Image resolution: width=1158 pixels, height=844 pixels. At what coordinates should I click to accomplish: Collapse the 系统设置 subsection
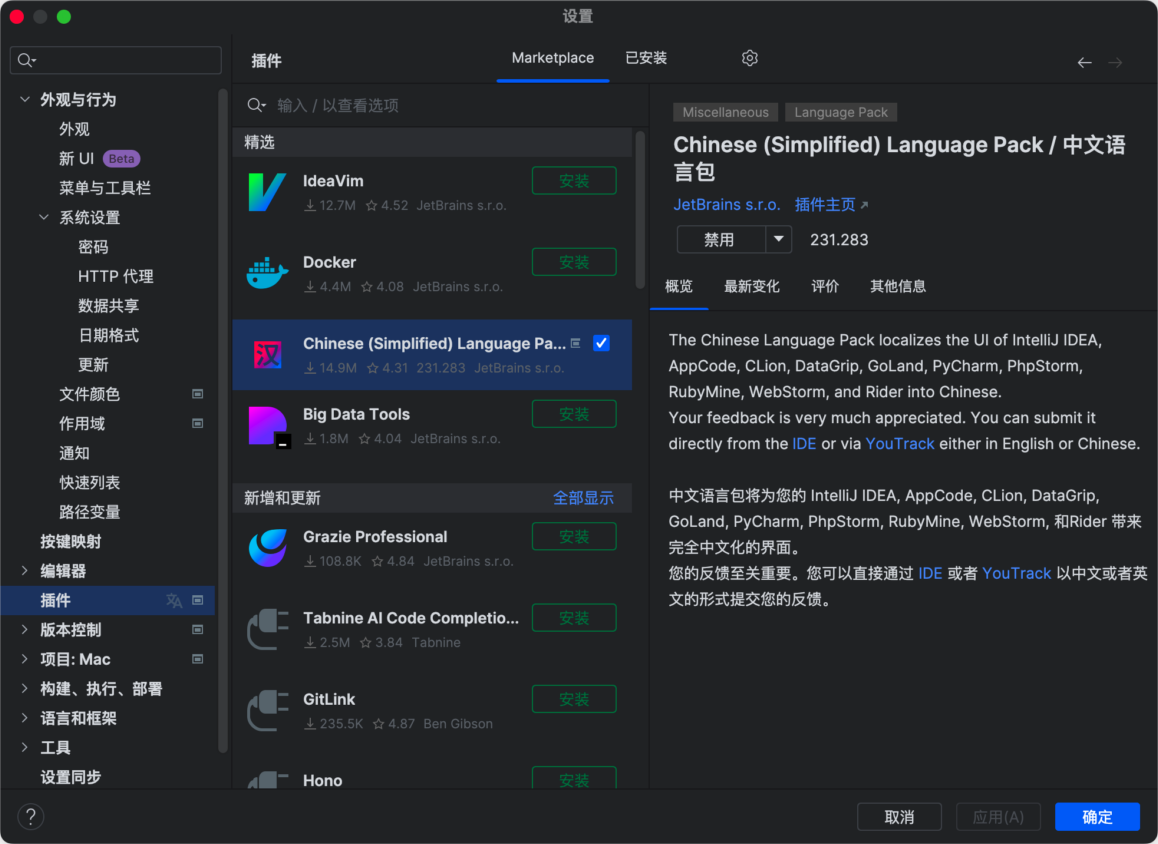44,218
